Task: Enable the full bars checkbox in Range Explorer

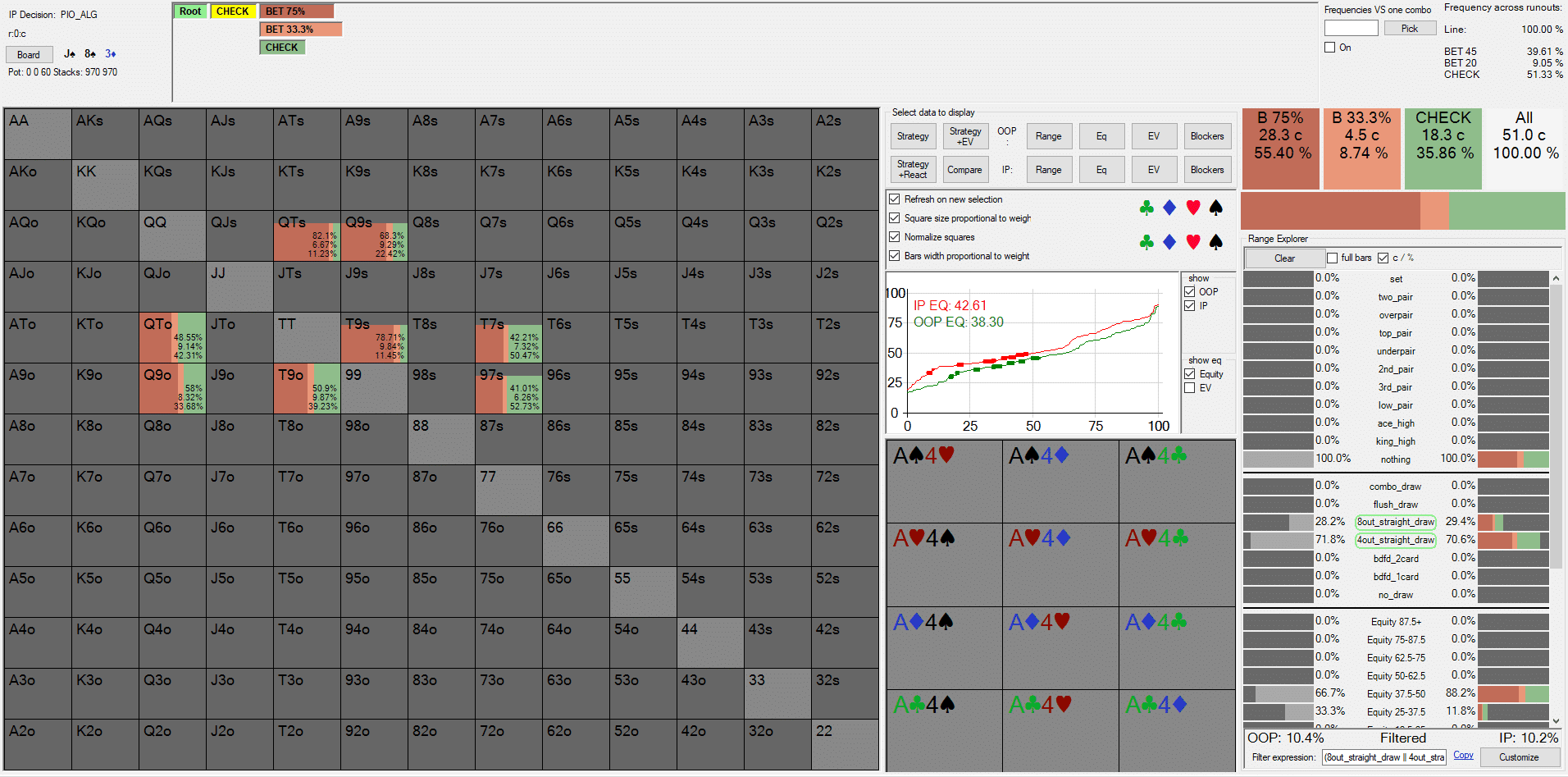Action: [1333, 258]
